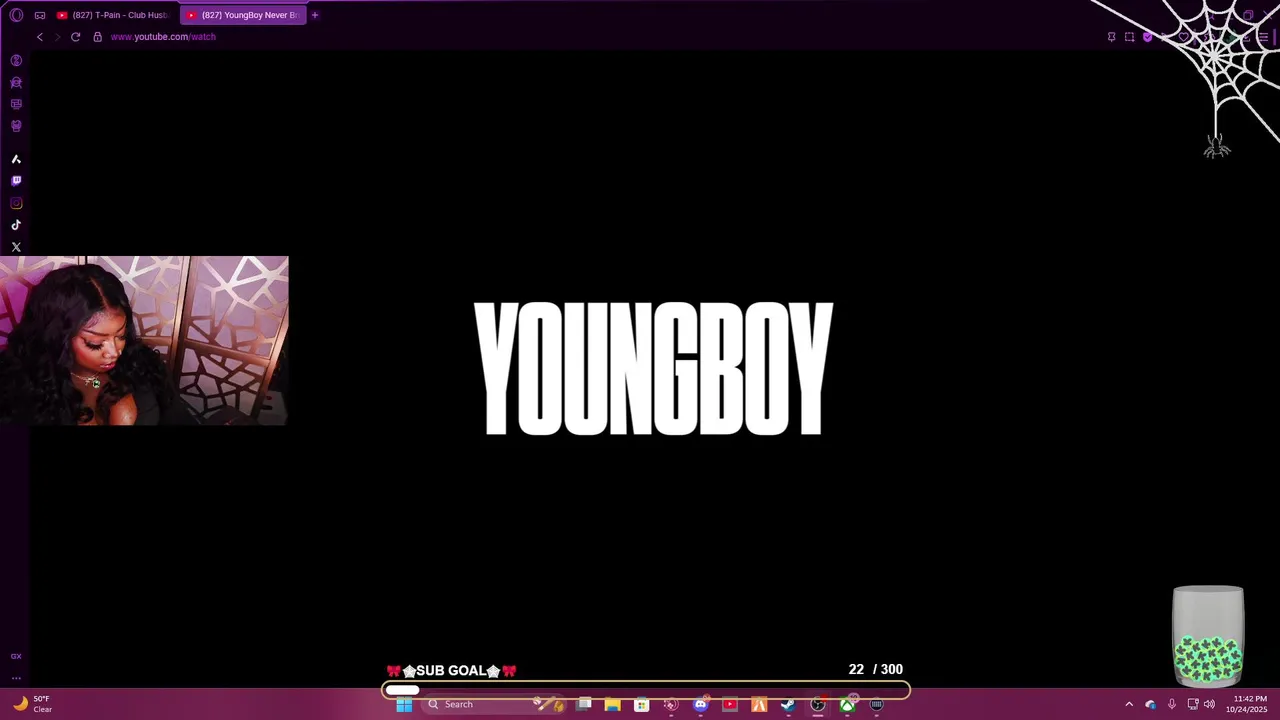Click the pinboard pin icon in toolbar
The width and height of the screenshot is (1280, 720).
pos(1111,37)
